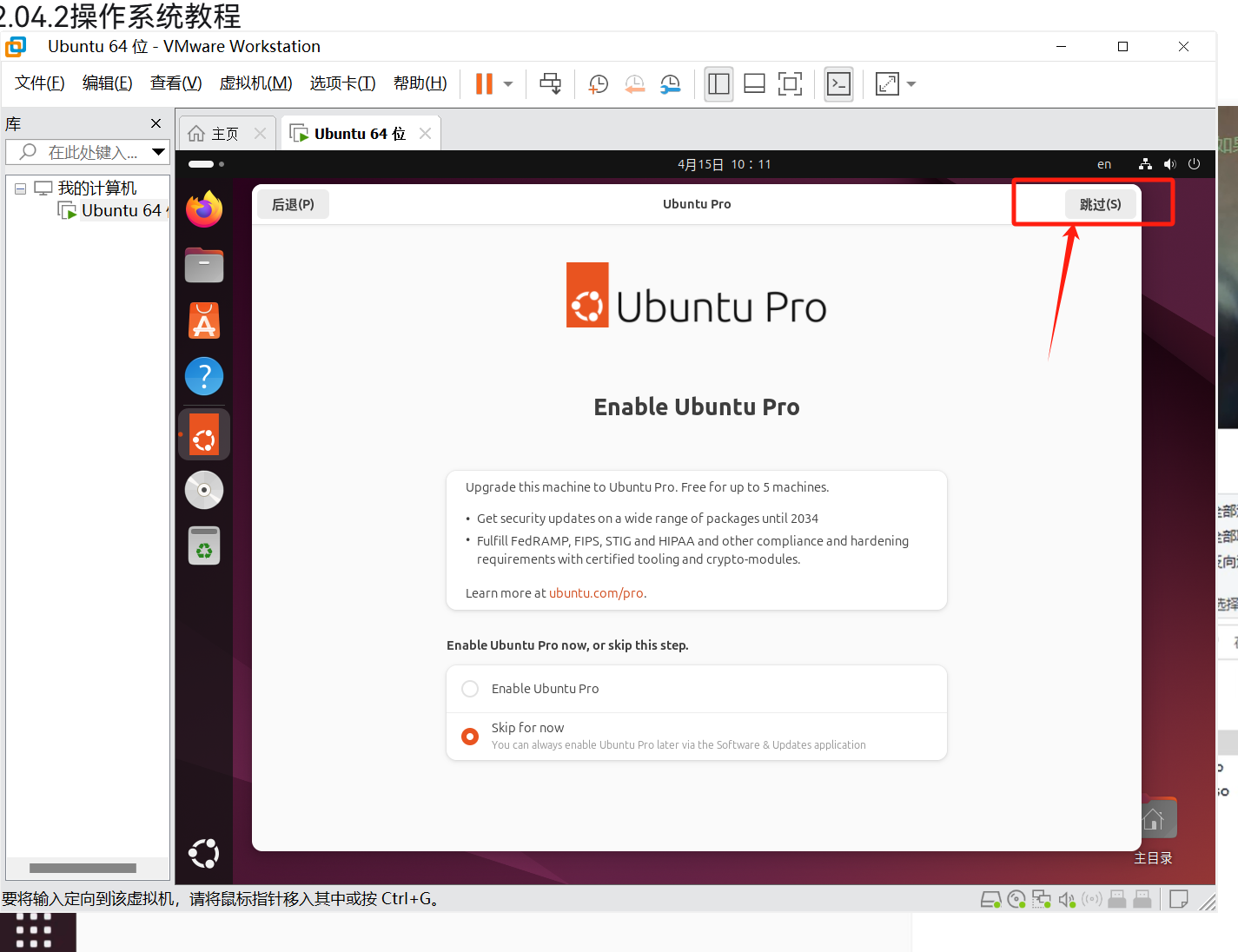Click Send Ctrl+Alt+Del toolbar icon
The width and height of the screenshot is (1238, 952).
(x=550, y=83)
